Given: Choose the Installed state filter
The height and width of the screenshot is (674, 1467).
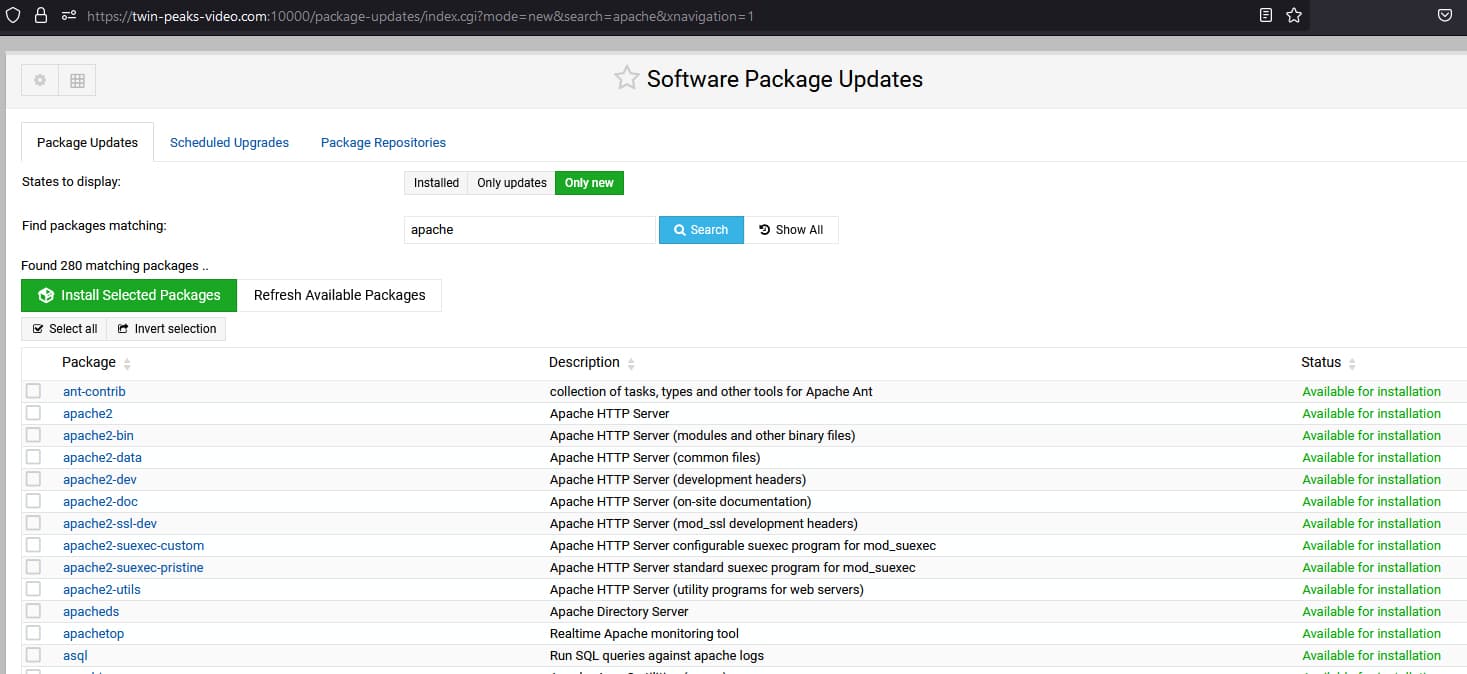Looking at the screenshot, I should 436,183.
